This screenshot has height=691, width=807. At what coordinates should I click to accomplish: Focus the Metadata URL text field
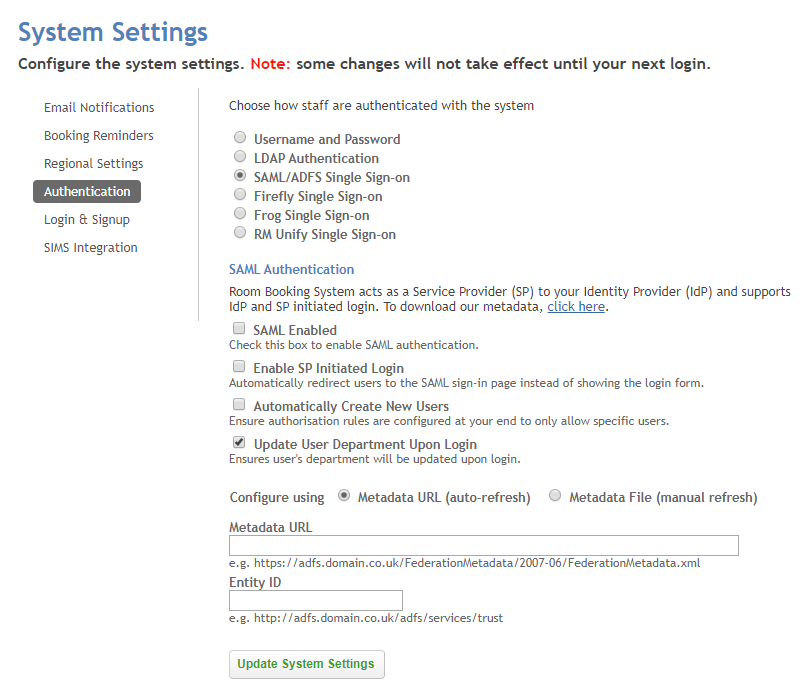(483, 545)
